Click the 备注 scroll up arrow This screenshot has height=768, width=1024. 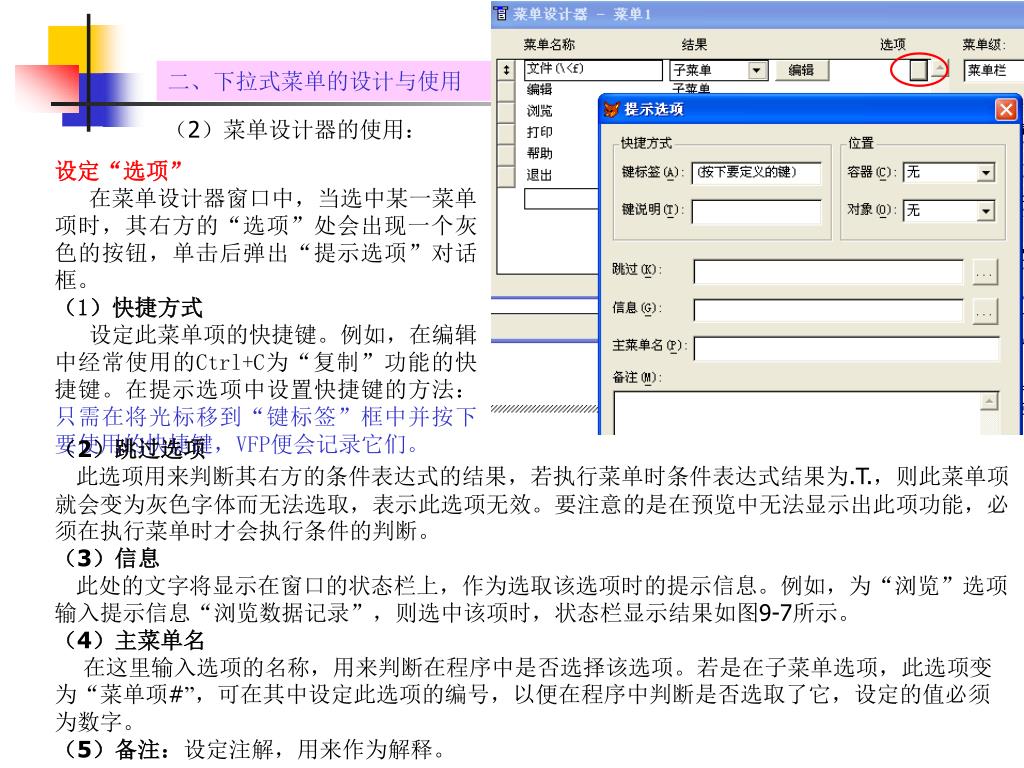pos(989,401)
